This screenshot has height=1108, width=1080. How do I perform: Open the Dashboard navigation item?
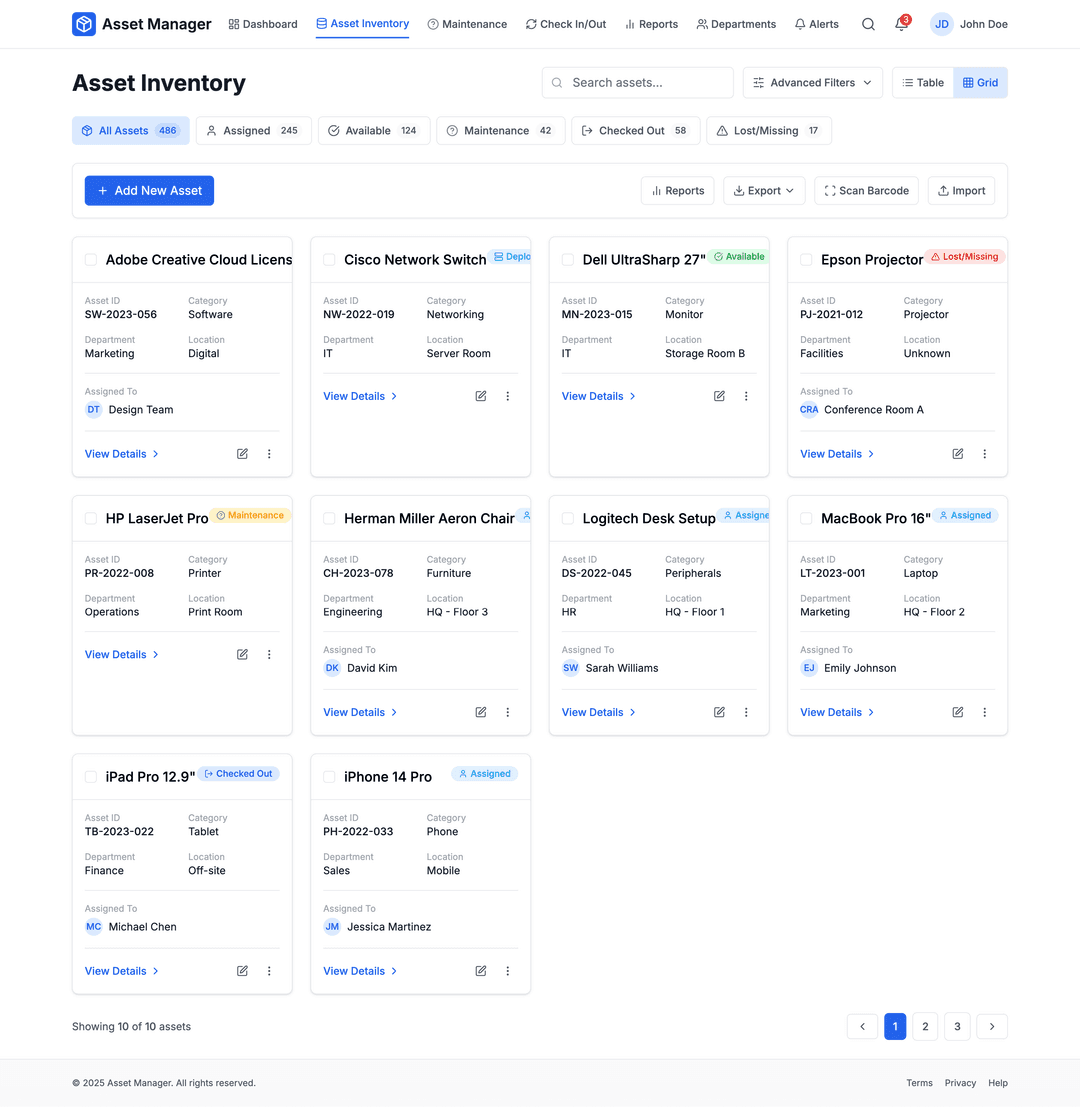[262, 24]
